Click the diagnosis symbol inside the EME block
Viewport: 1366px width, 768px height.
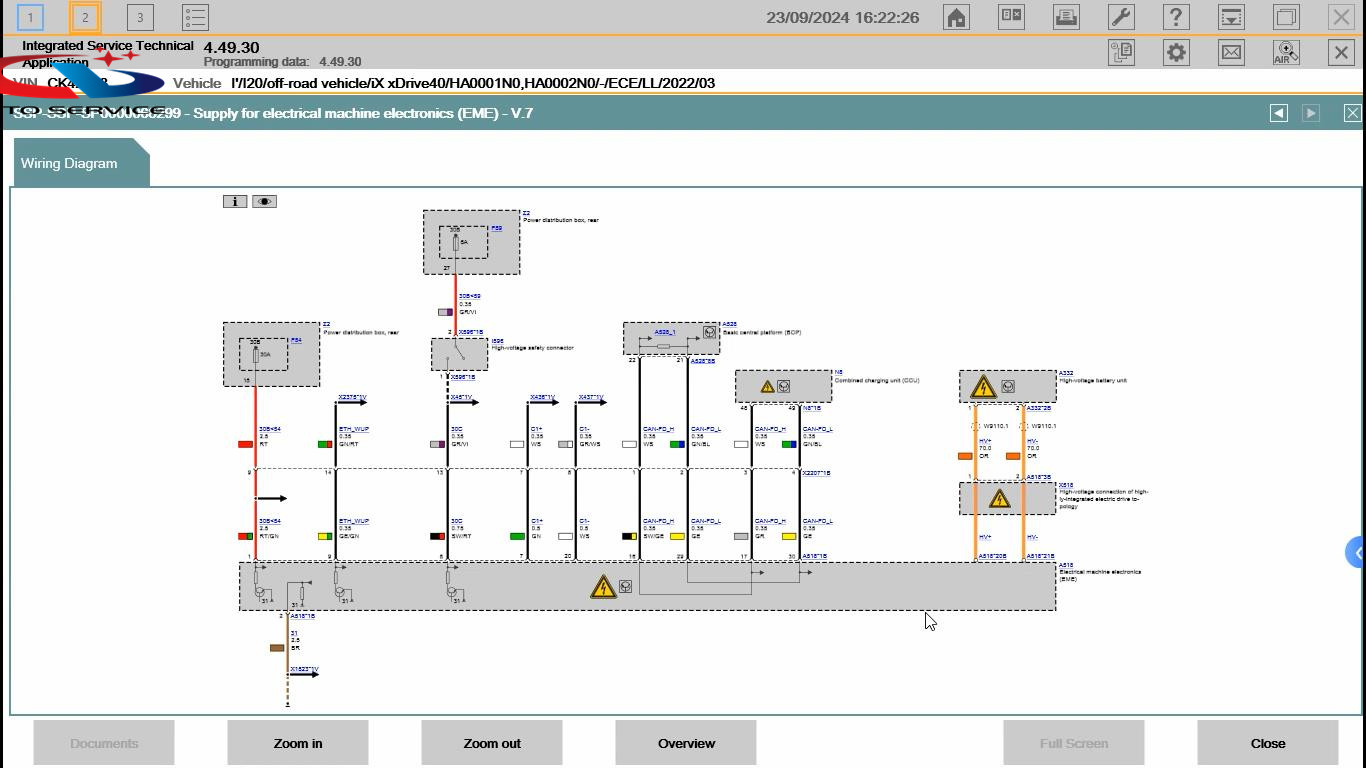click(x=625, y=586)
